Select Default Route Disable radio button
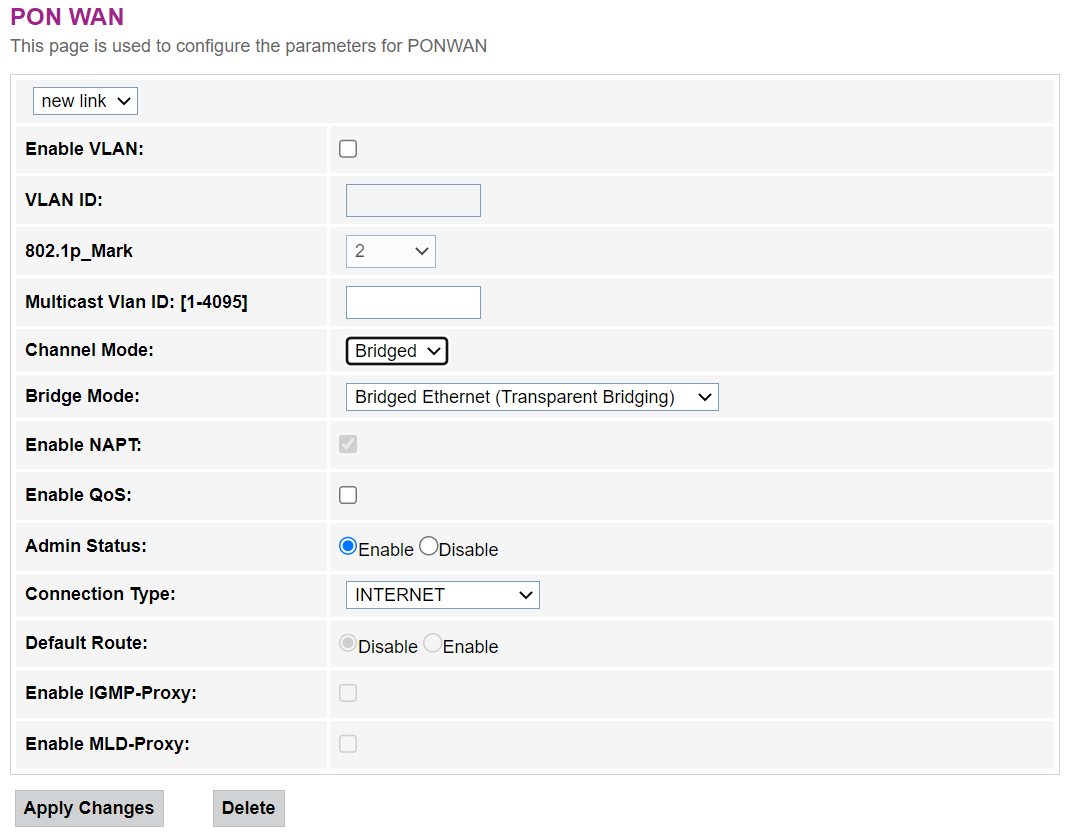The height and width of the screenshot is (834, 1067). click(348, 643)
